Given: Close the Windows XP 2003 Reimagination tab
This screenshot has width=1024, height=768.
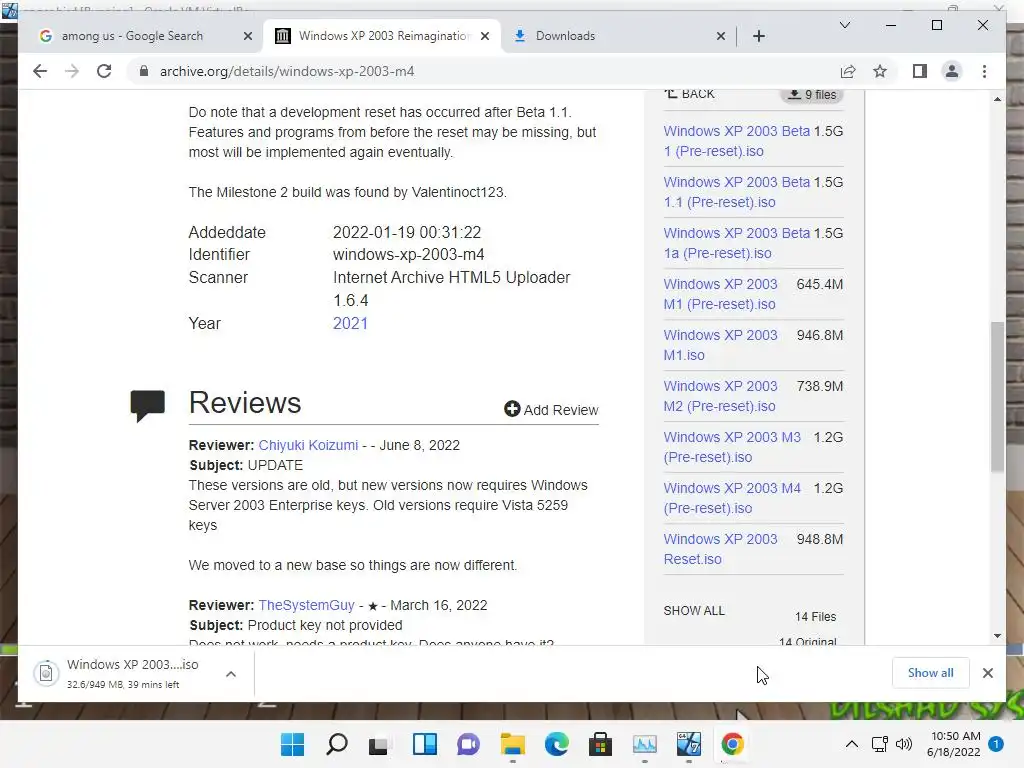Looking at the screenshot, I should point(485,36).
